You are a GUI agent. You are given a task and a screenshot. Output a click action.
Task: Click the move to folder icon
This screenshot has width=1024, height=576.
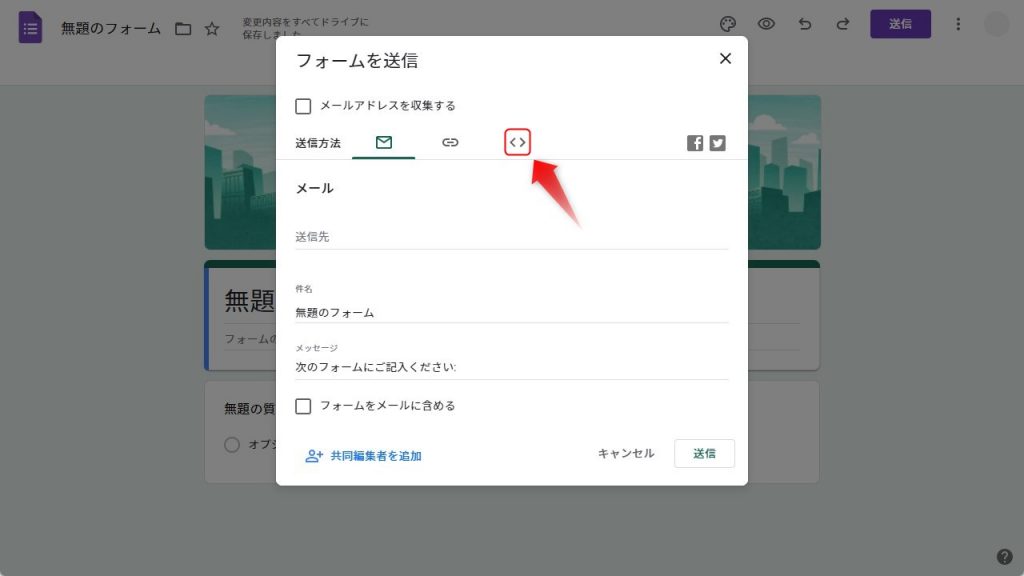[x=183, y=29]
